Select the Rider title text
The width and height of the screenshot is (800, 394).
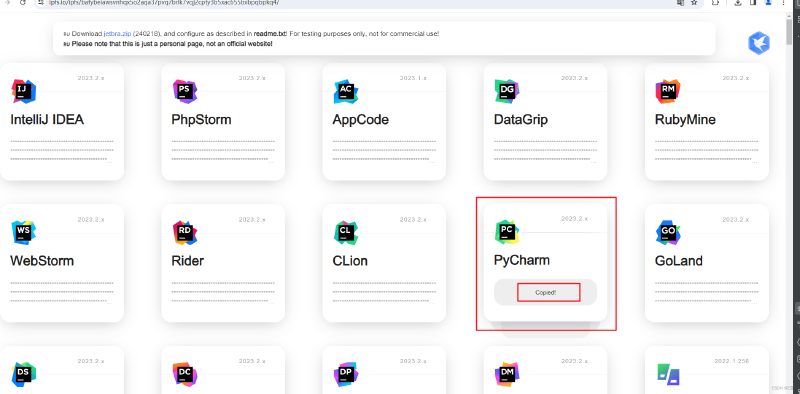188,261
